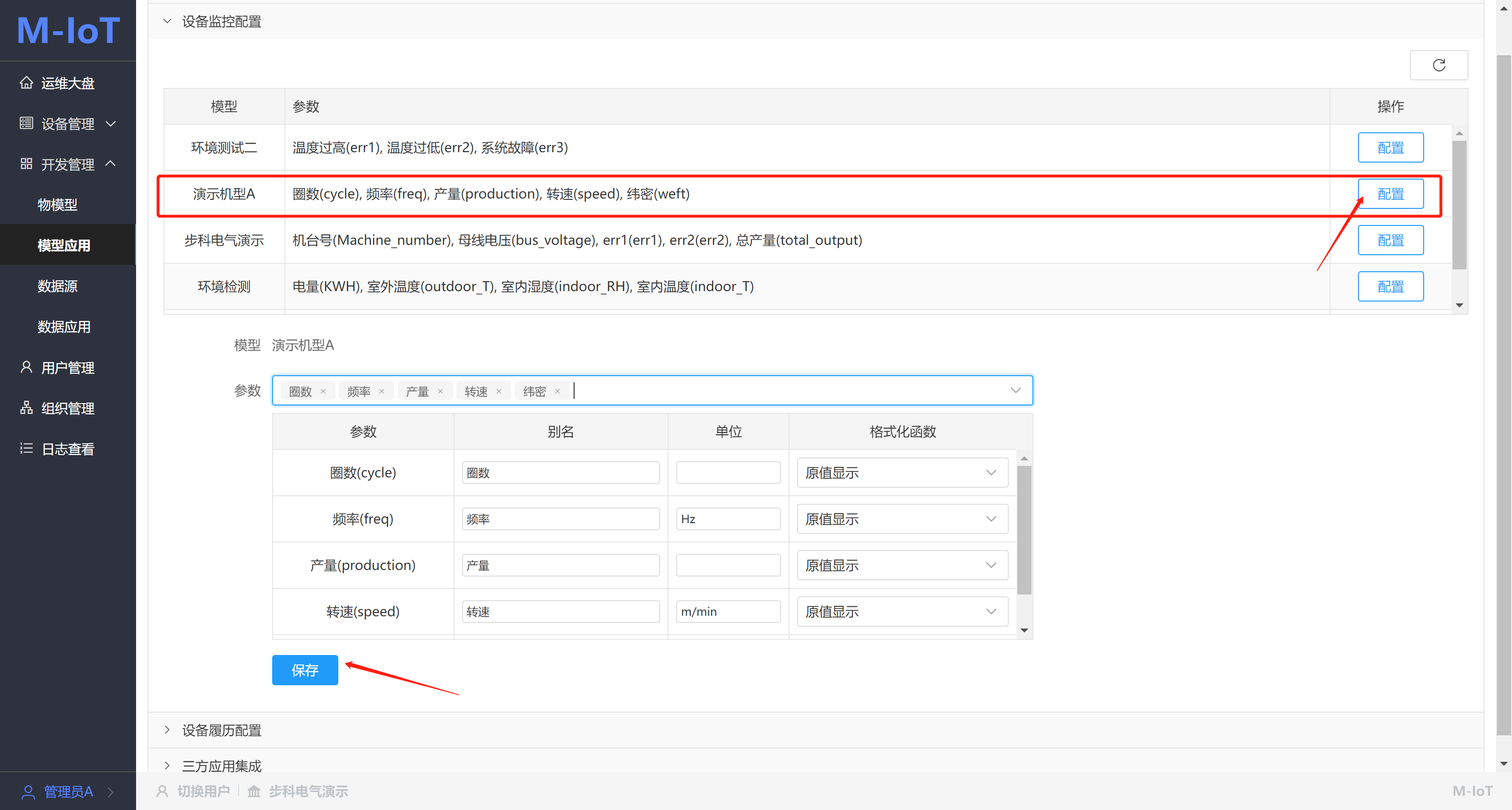Remove the 纬密 tag via its x
Image resolution: width=1512 pixels, height=810 pixels.
[x=558, y=391]
